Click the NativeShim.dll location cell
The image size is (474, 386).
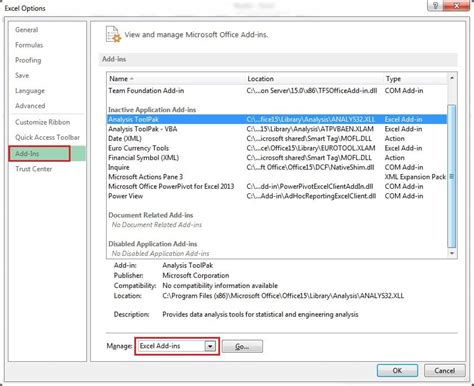[x=310, y=167]
